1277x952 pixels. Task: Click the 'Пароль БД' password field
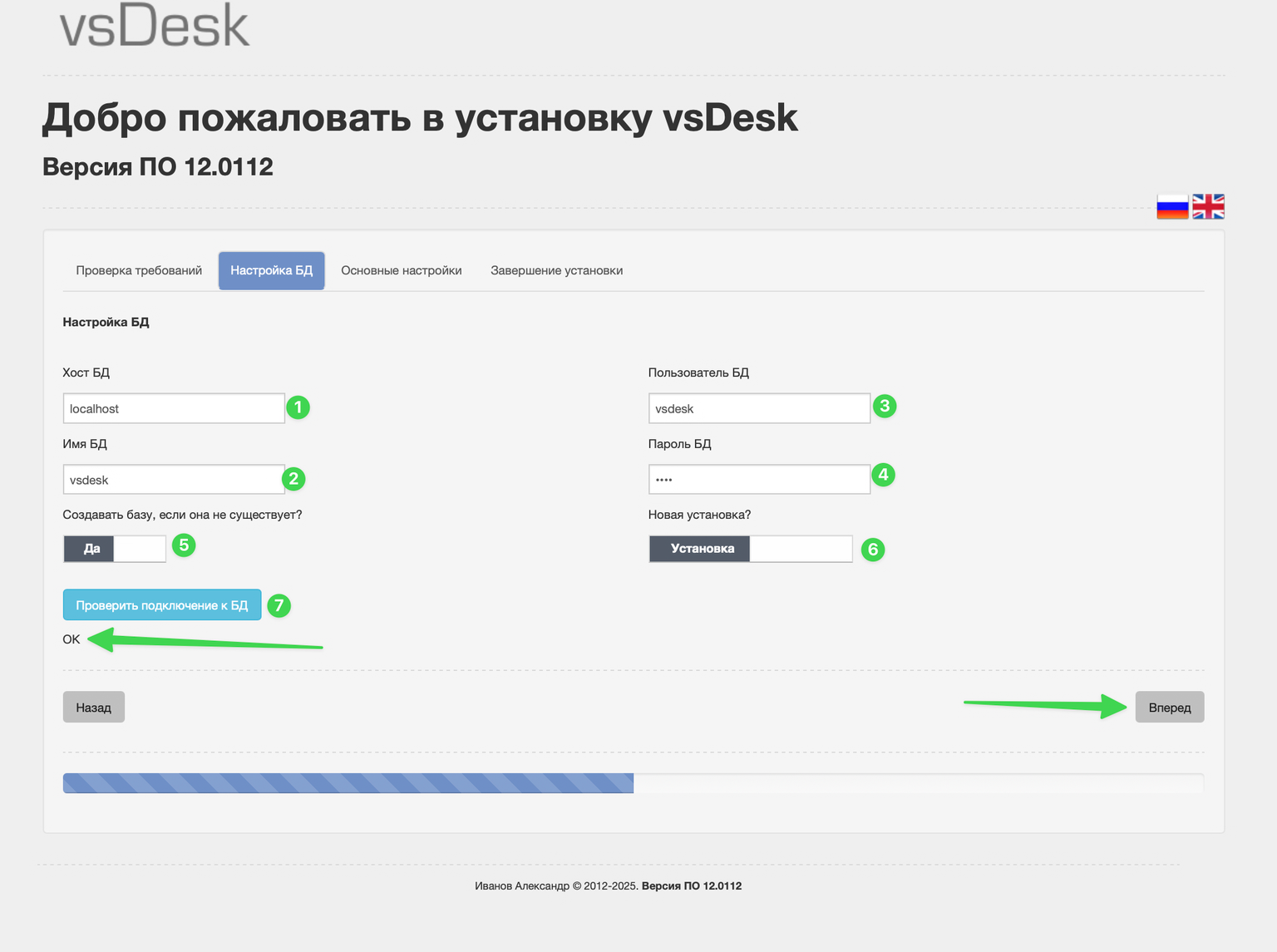point(758,480)
